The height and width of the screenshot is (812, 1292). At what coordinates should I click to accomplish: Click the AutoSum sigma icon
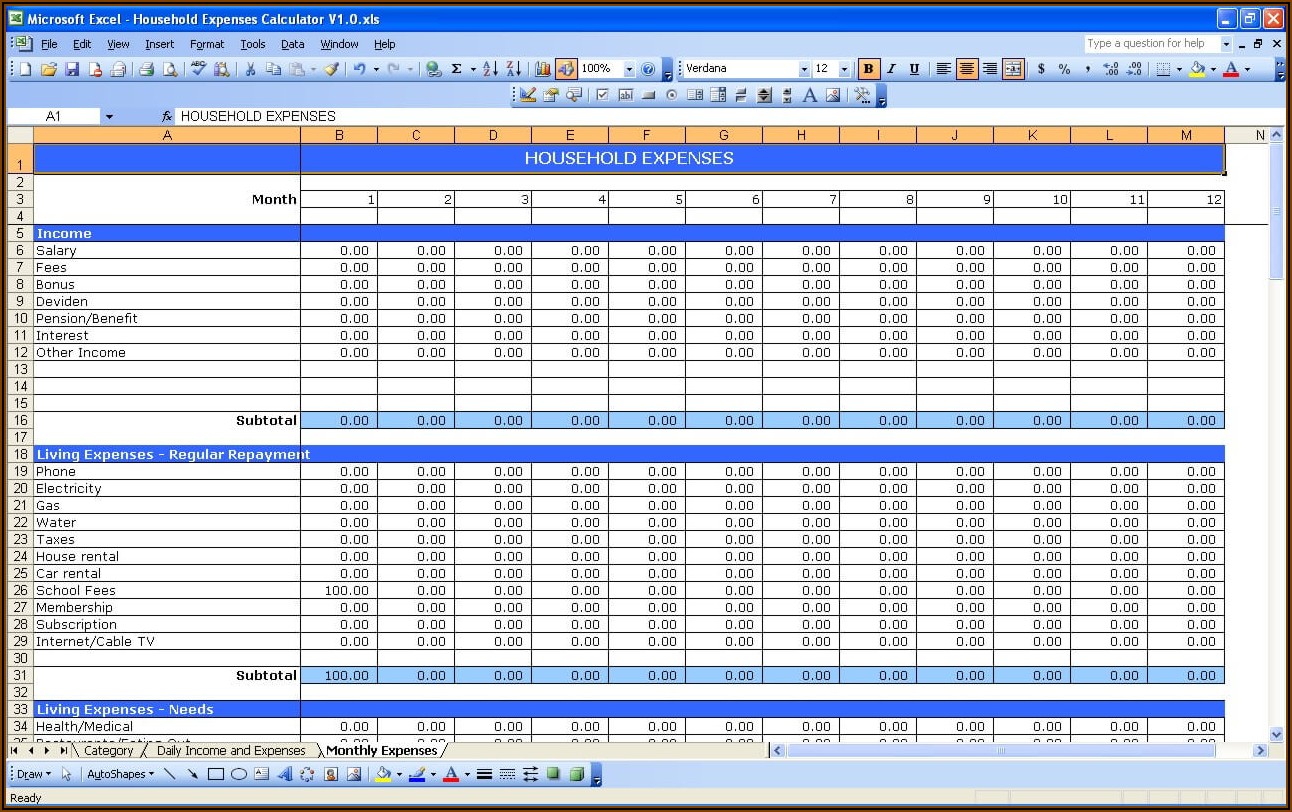(457, 69)
